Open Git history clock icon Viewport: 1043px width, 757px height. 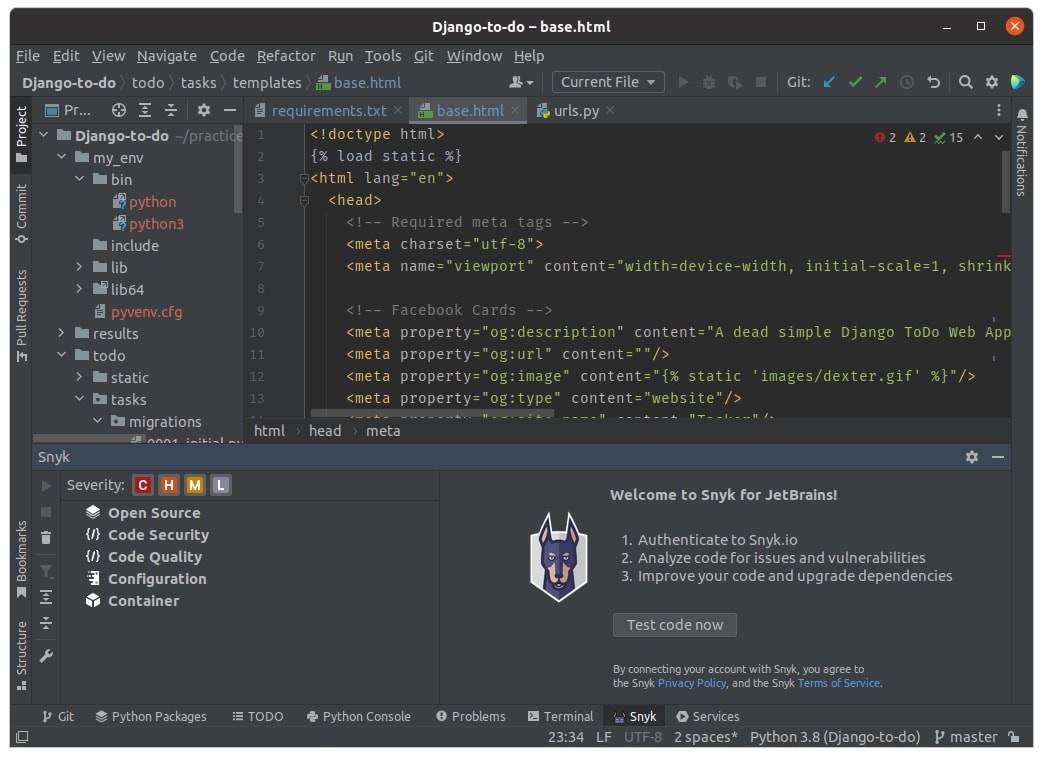pyautogui.click(x=907, y=82)
